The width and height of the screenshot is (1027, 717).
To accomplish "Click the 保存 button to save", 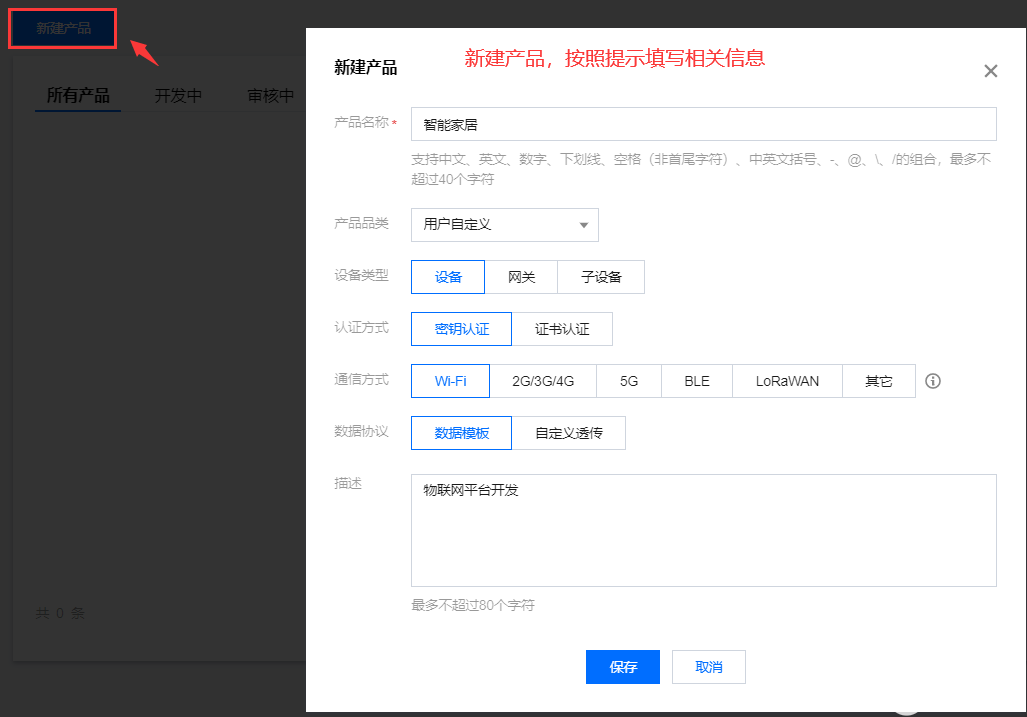I will (622, 666).
